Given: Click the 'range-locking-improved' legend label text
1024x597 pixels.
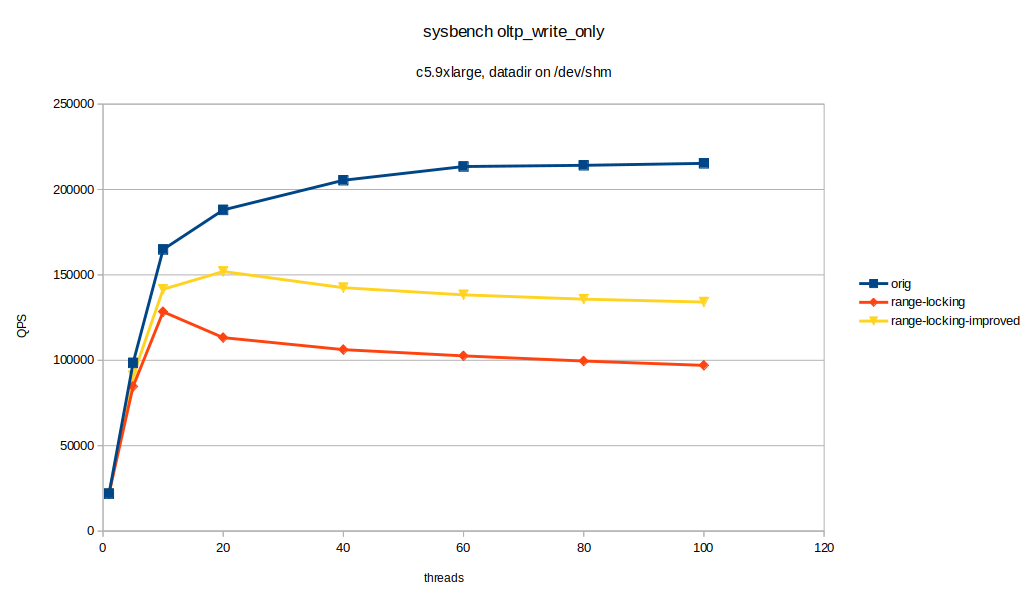Looking at the screenshot, I should [x=954, y=321].
